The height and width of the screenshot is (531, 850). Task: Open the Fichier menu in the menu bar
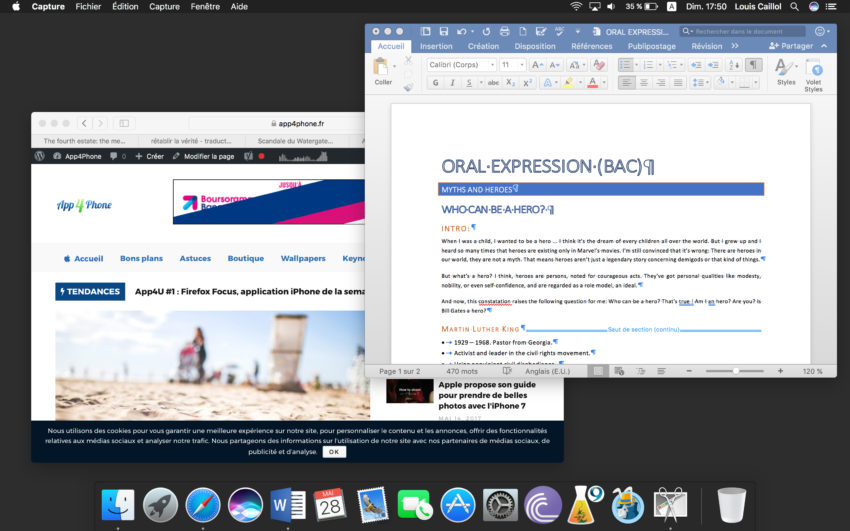pos(88,7)
